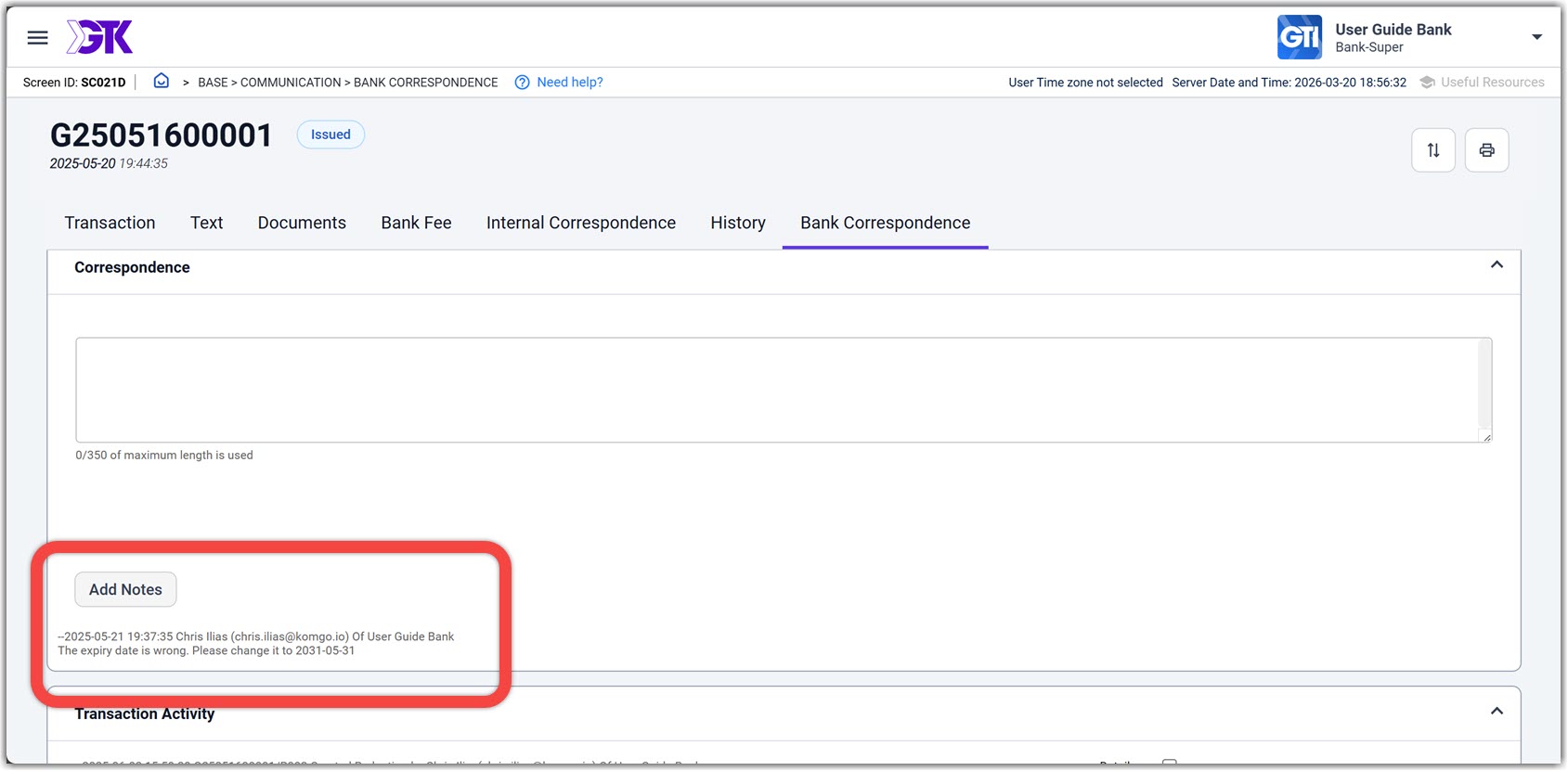Click the sort arrows button
Image resolution: width=1568 pixels, height=771 pixels.
click(1433, 150)
